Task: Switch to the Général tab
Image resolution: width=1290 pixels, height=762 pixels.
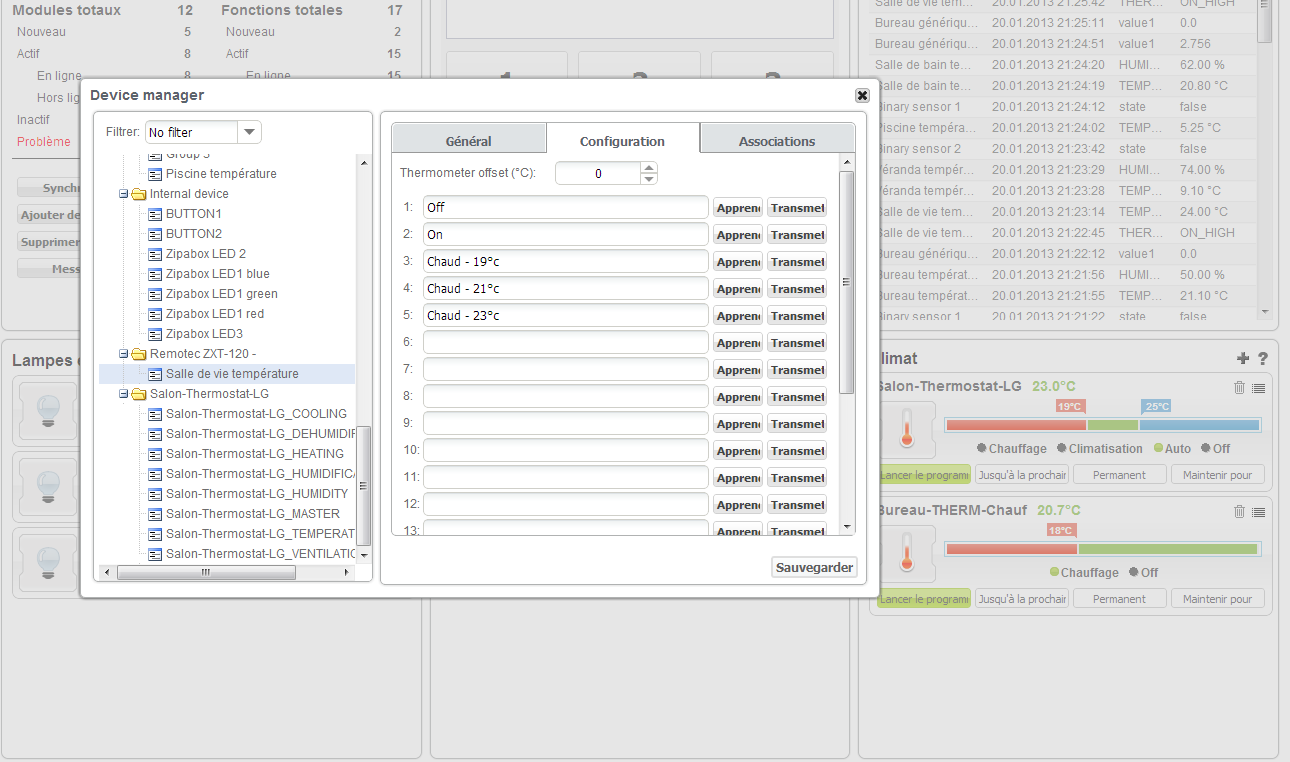Action: (x=468, y=141)
